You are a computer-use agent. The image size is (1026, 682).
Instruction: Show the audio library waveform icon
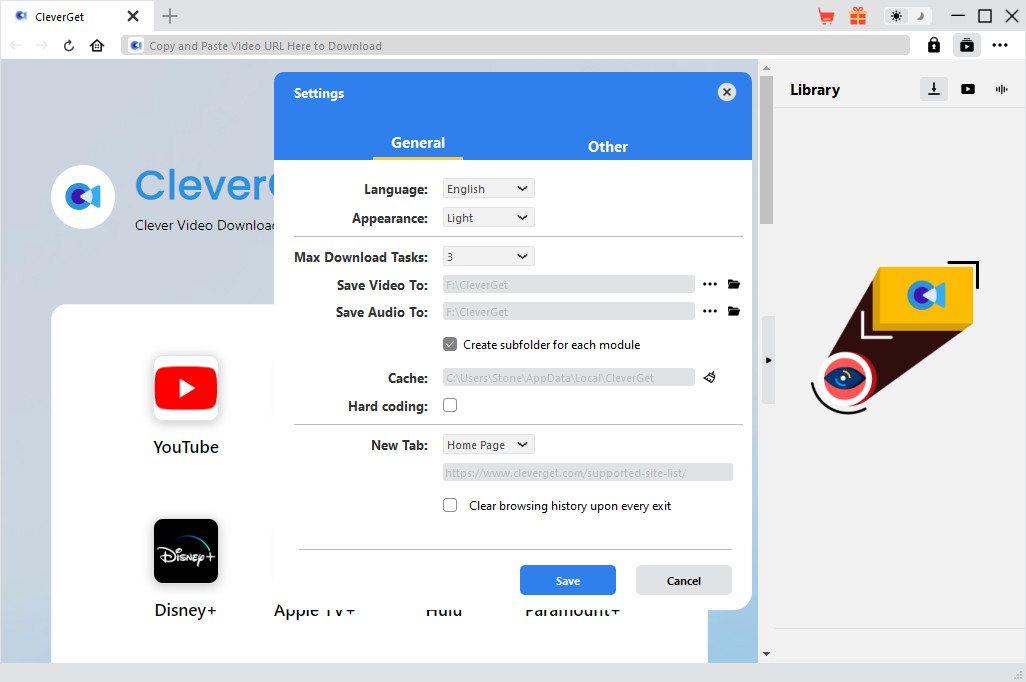pos(1001,89)
